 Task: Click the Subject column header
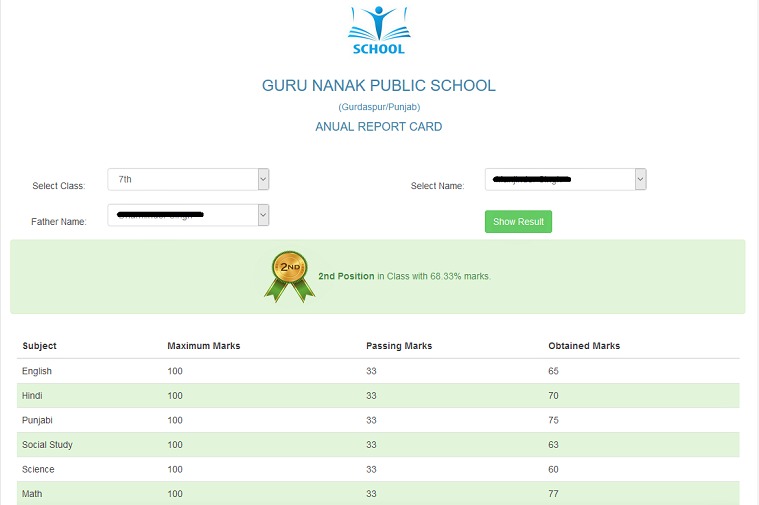coord(39,346)
